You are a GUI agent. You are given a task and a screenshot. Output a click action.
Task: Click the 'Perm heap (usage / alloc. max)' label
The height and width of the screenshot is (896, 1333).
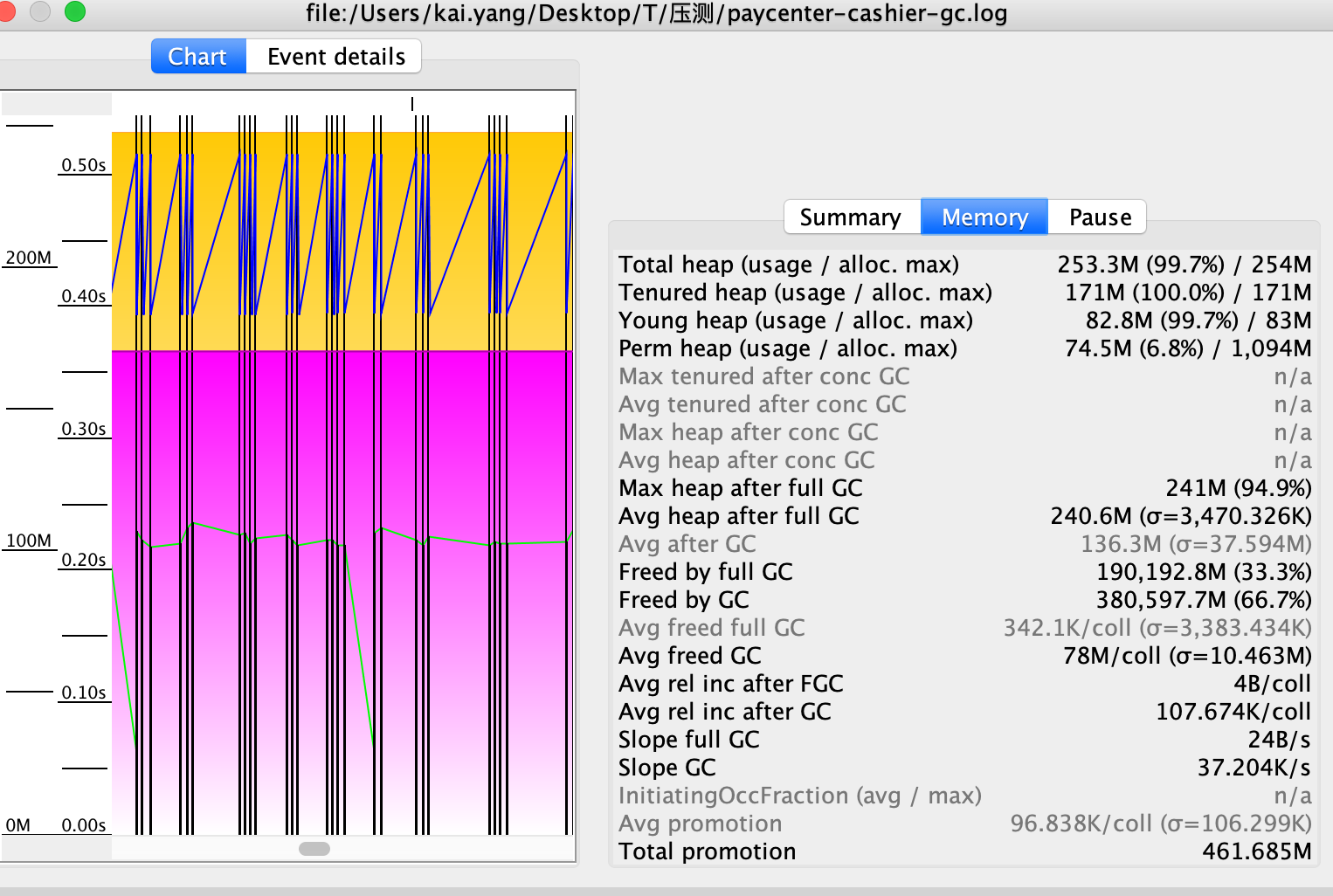(x=788, y=348)
